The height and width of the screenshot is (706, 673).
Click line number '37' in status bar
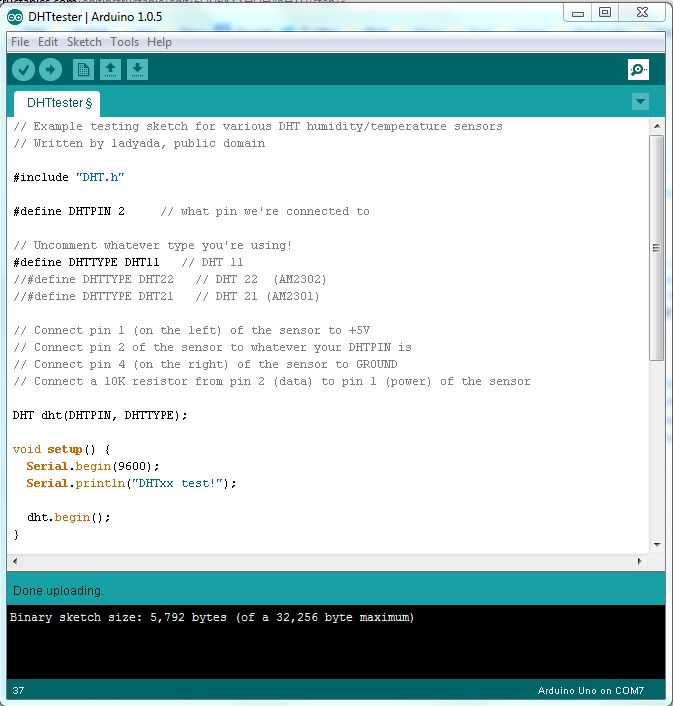point(18,691)
